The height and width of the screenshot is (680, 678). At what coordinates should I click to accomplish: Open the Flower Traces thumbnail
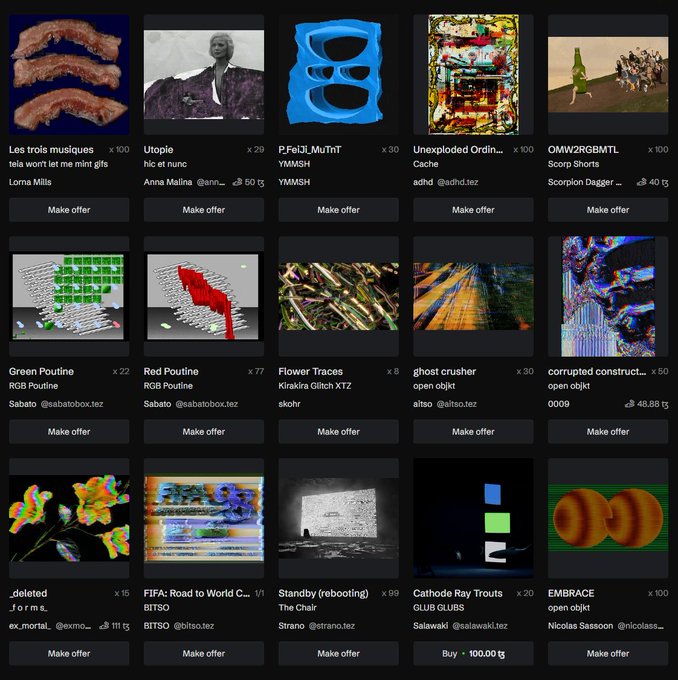click(338, 296)
